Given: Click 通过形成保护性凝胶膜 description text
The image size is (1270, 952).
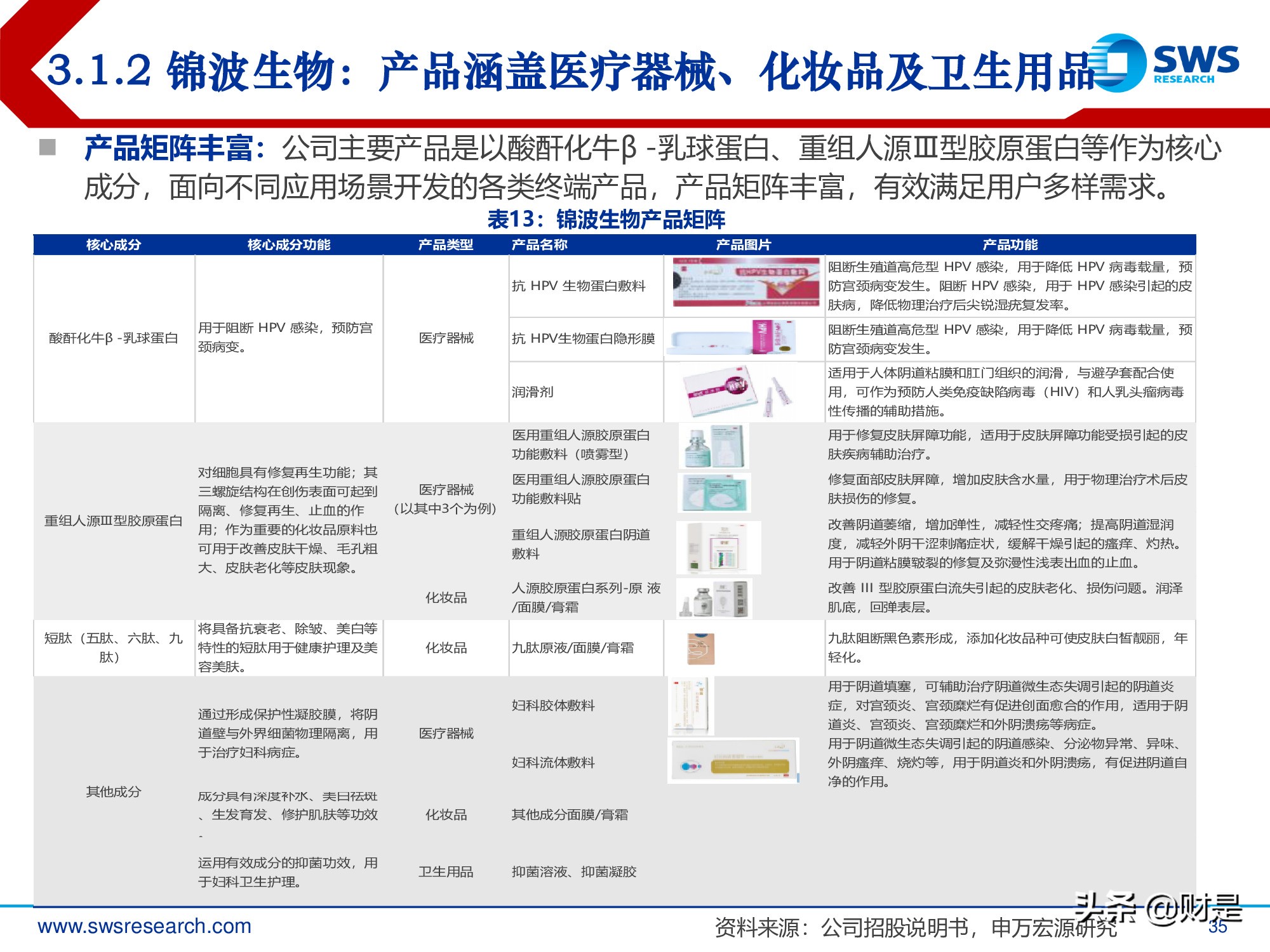Looking at the screenshot, I should (288, 733).
